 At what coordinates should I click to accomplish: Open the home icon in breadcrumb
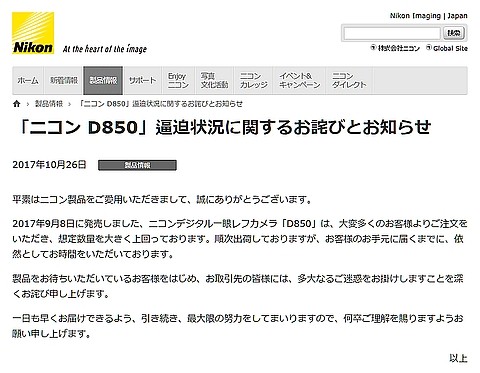tap(17, 104)
